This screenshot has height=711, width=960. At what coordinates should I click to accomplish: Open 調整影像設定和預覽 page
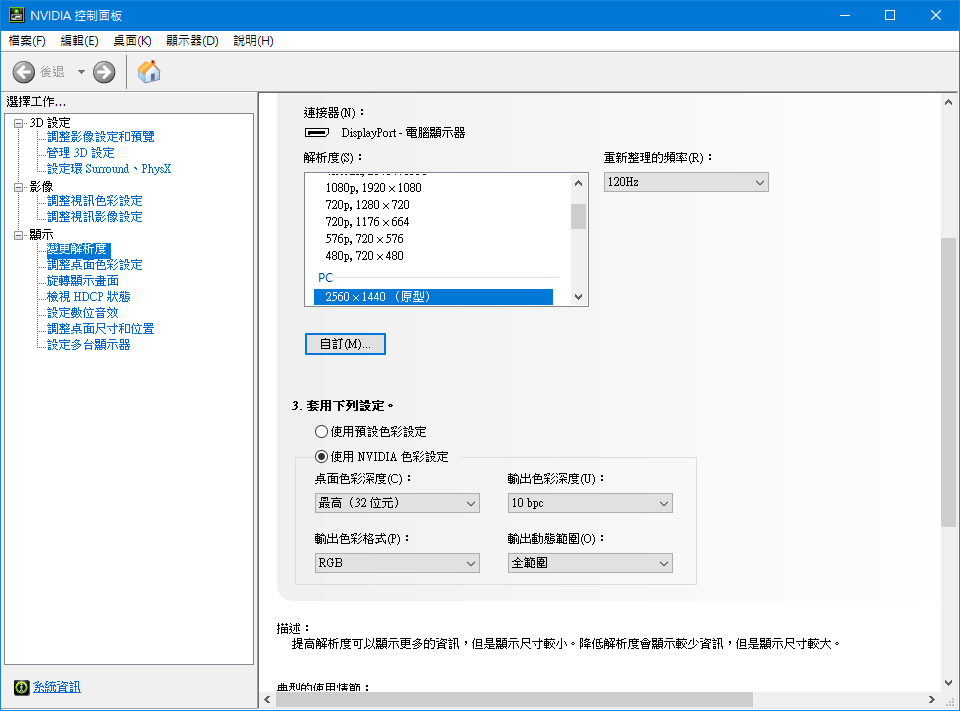tap(101, 137)
